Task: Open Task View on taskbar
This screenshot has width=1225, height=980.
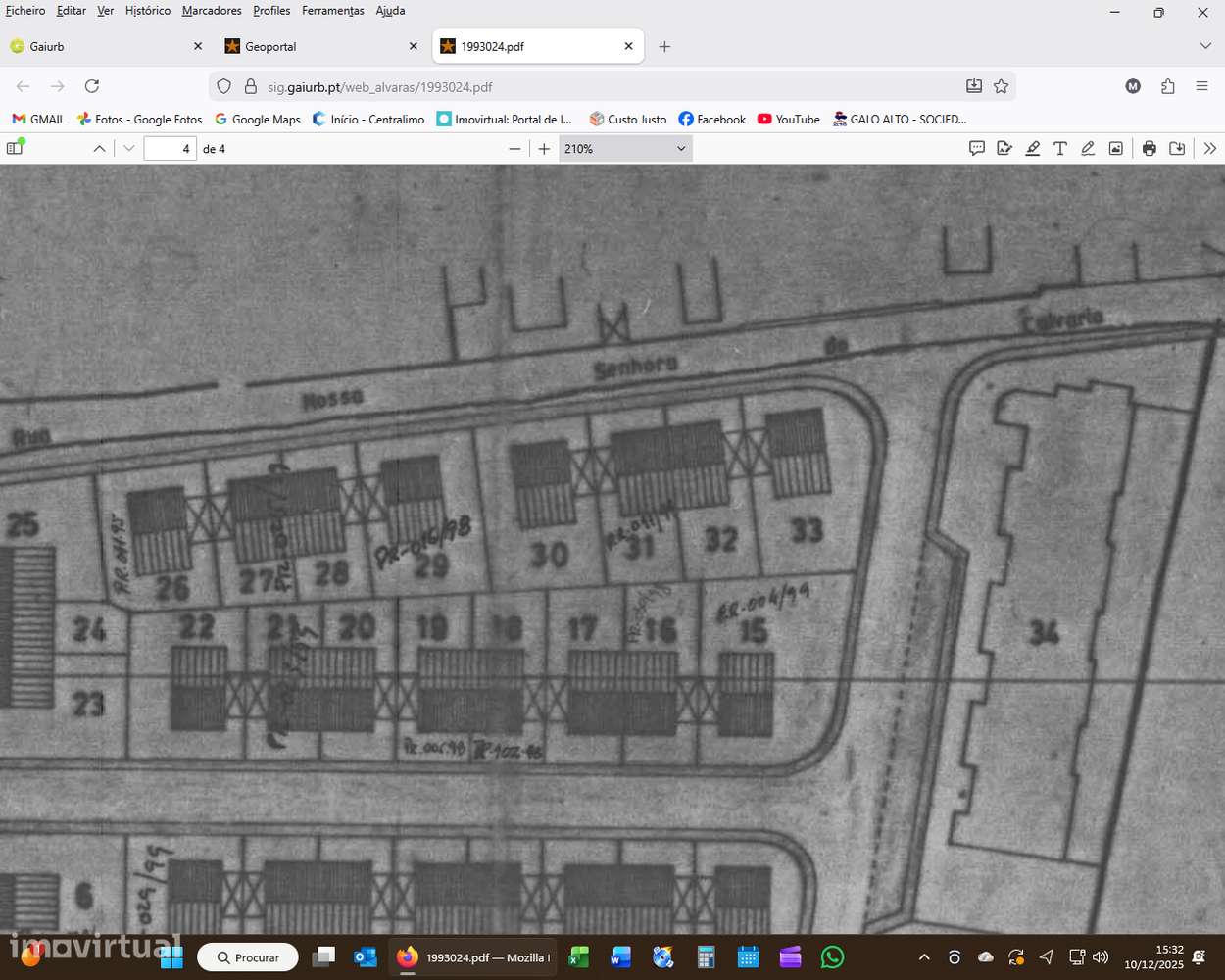Action: pos(323,957)
